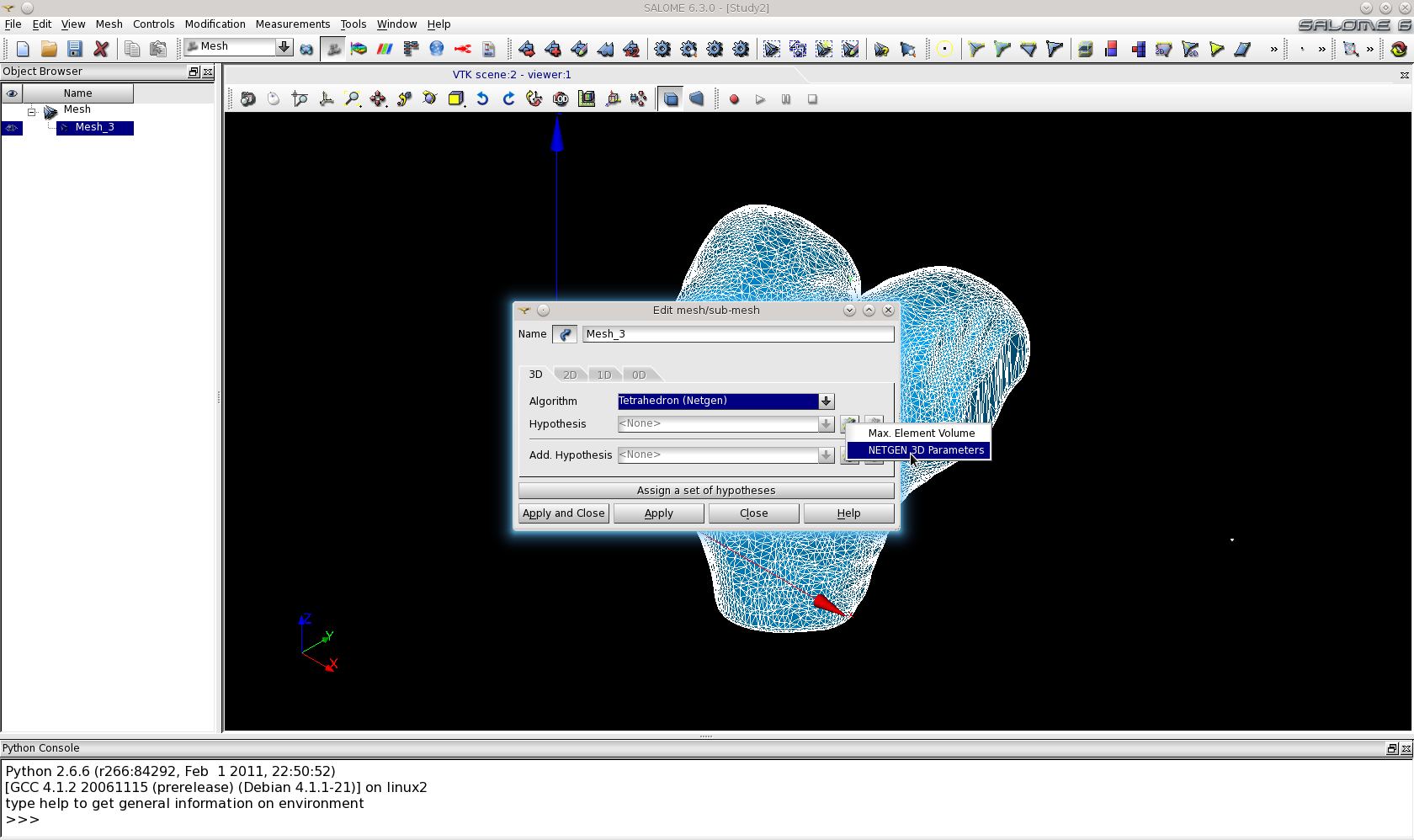Click the yellow circle Add node icon
This screenshot has height=840, width=1414.
point(944,49)
